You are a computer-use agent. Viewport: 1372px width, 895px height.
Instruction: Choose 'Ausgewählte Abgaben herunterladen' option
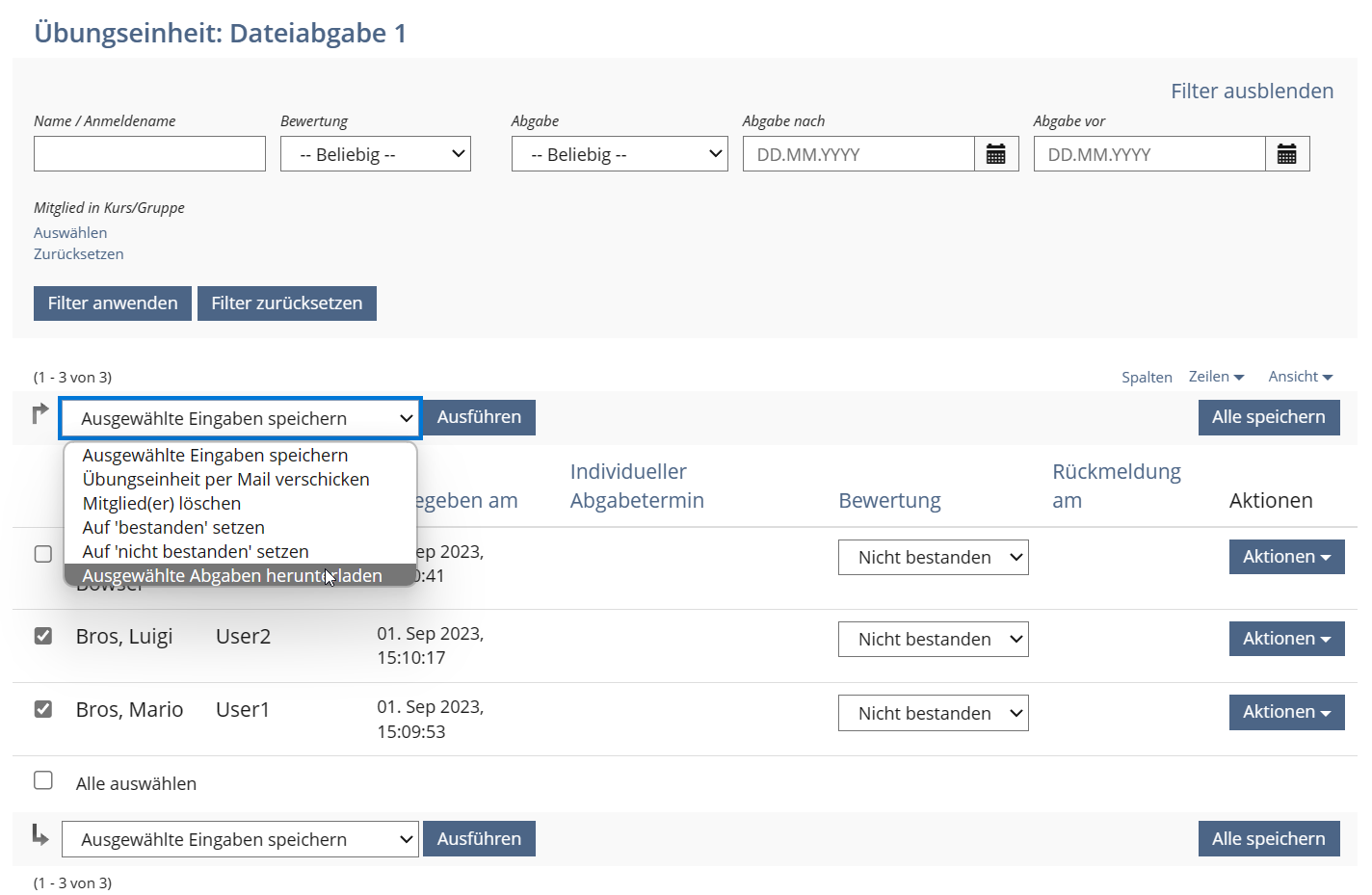(231, 576)
